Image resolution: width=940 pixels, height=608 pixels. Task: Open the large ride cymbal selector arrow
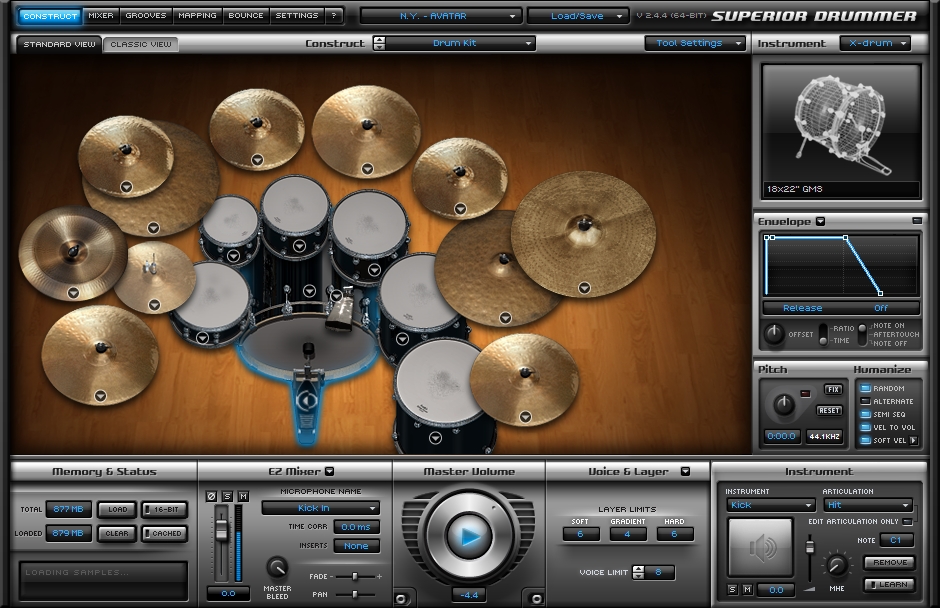pyautogui.click(x=585, y=288)
